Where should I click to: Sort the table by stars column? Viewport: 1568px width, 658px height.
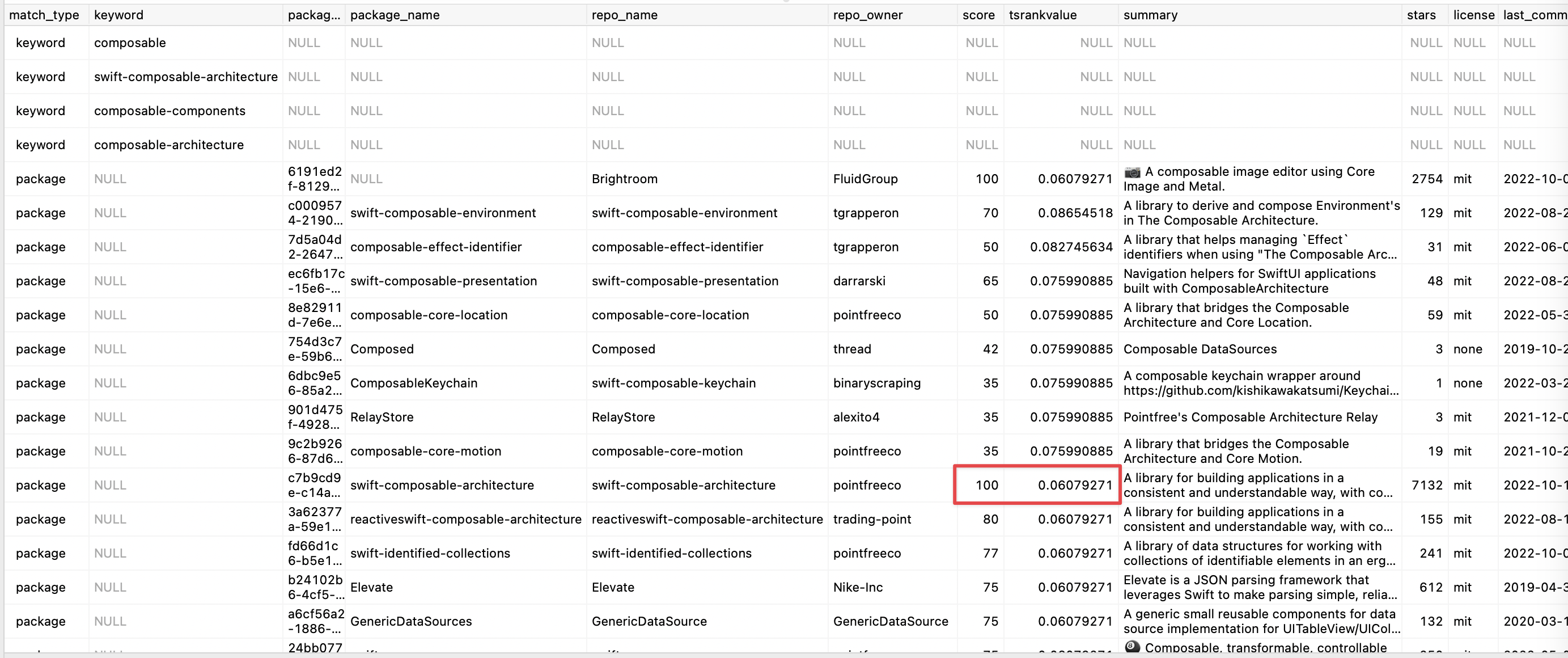(1422, 15)
